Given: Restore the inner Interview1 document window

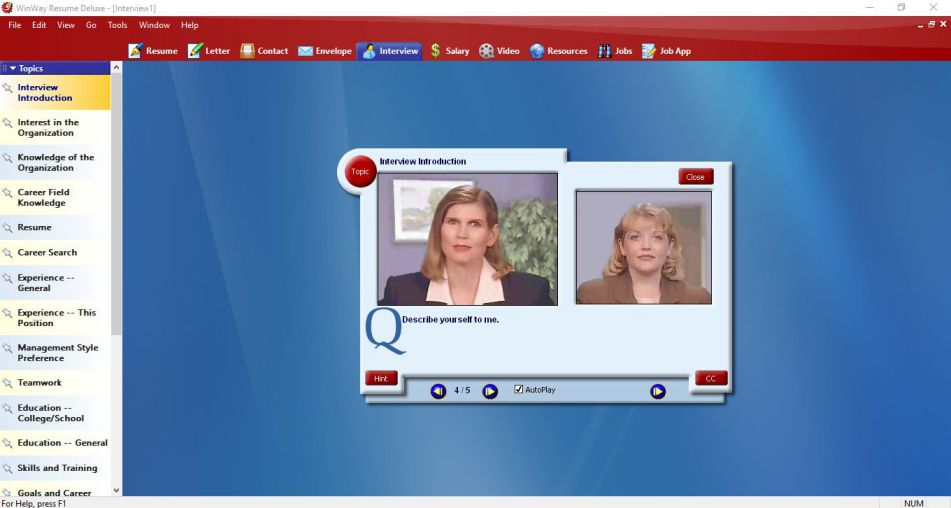Looking at the screenshot, I should pyautogui.click(x=932, y=24).
